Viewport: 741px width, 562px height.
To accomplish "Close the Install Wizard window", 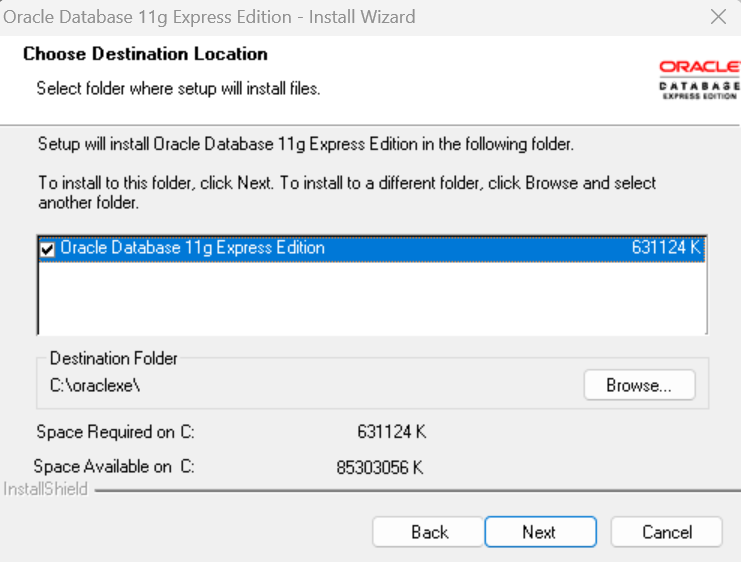I will coord(718,17).
